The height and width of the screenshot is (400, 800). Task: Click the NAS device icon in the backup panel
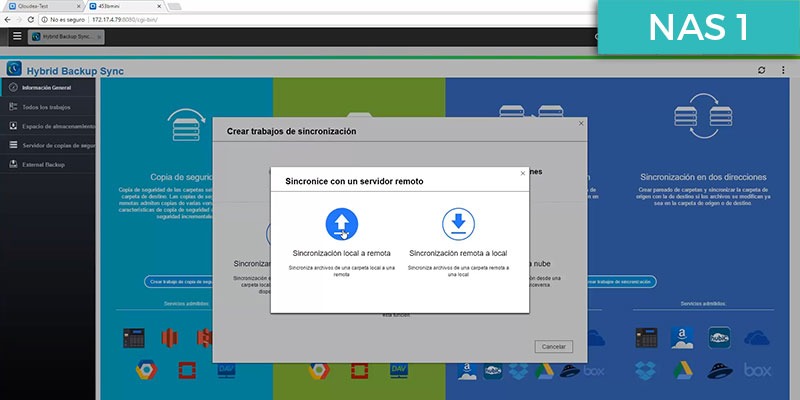(x=134, y=338)
